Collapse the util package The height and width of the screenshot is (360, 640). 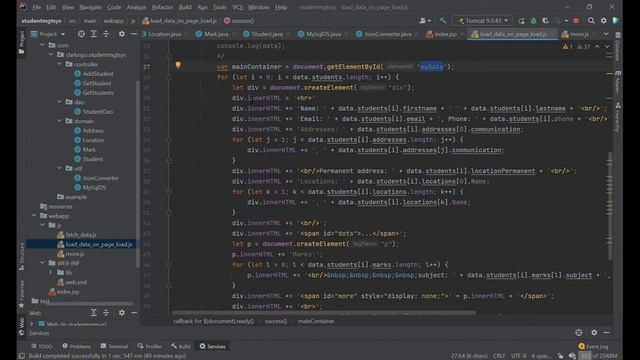click(x=60, y=168)
